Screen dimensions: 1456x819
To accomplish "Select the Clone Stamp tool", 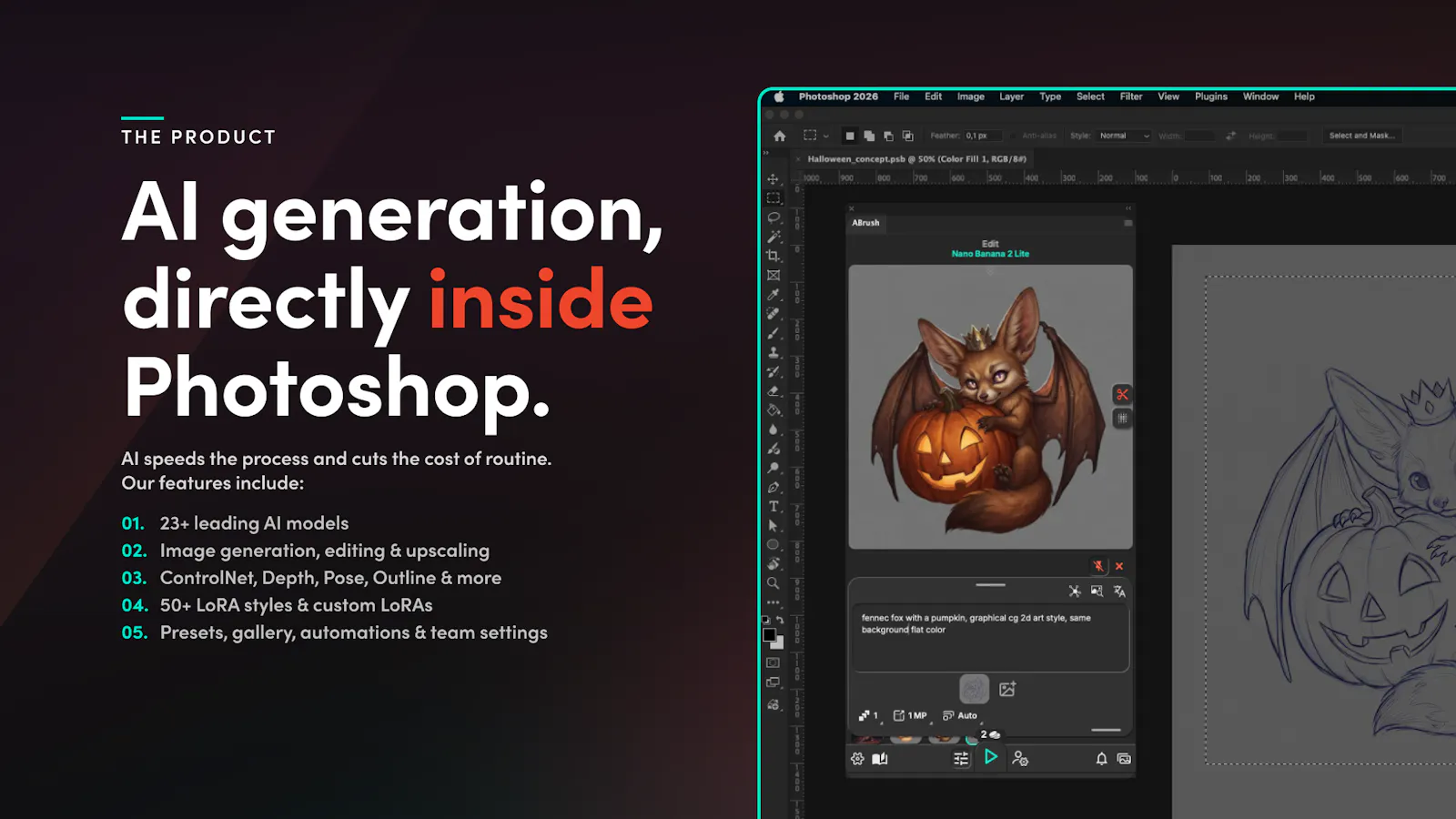I will (x=773, y=352).
